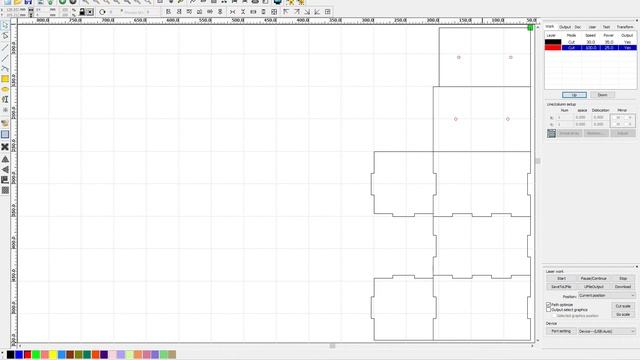Click the Port setting button
This screenshot has width=640, height=360.
click(x=561, y=331)
